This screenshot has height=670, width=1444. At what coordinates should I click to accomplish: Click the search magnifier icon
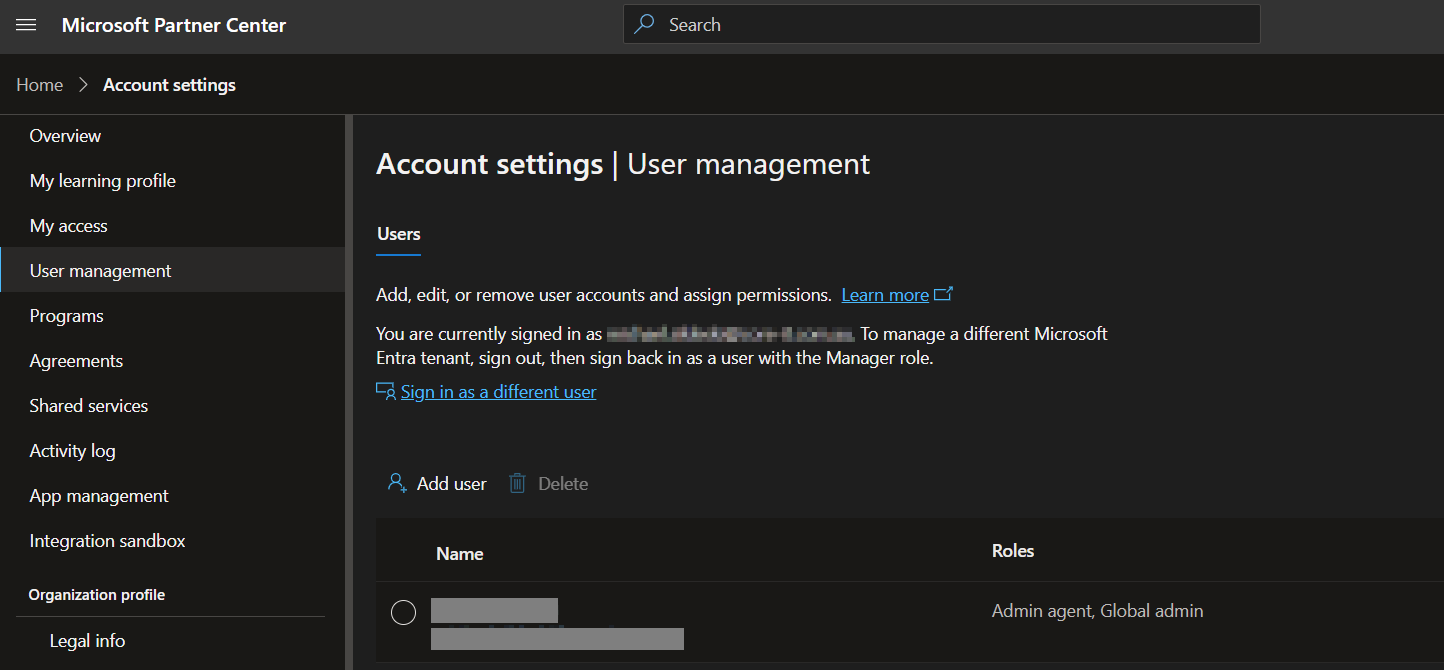click(x=645, y=24)
